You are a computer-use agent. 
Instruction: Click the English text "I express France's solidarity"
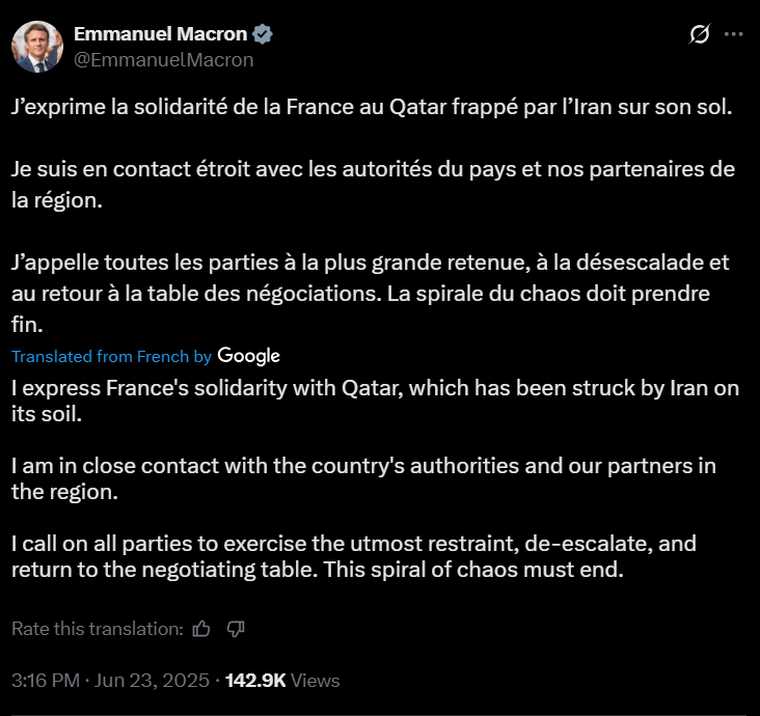375,400
